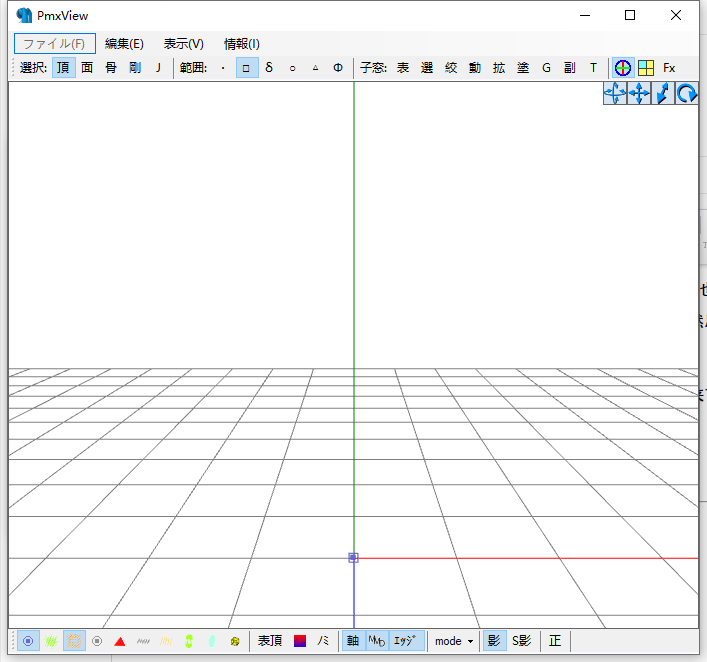Toggle 骨 bone selection mode
This screenshot has height=662, width=707.
111,68
